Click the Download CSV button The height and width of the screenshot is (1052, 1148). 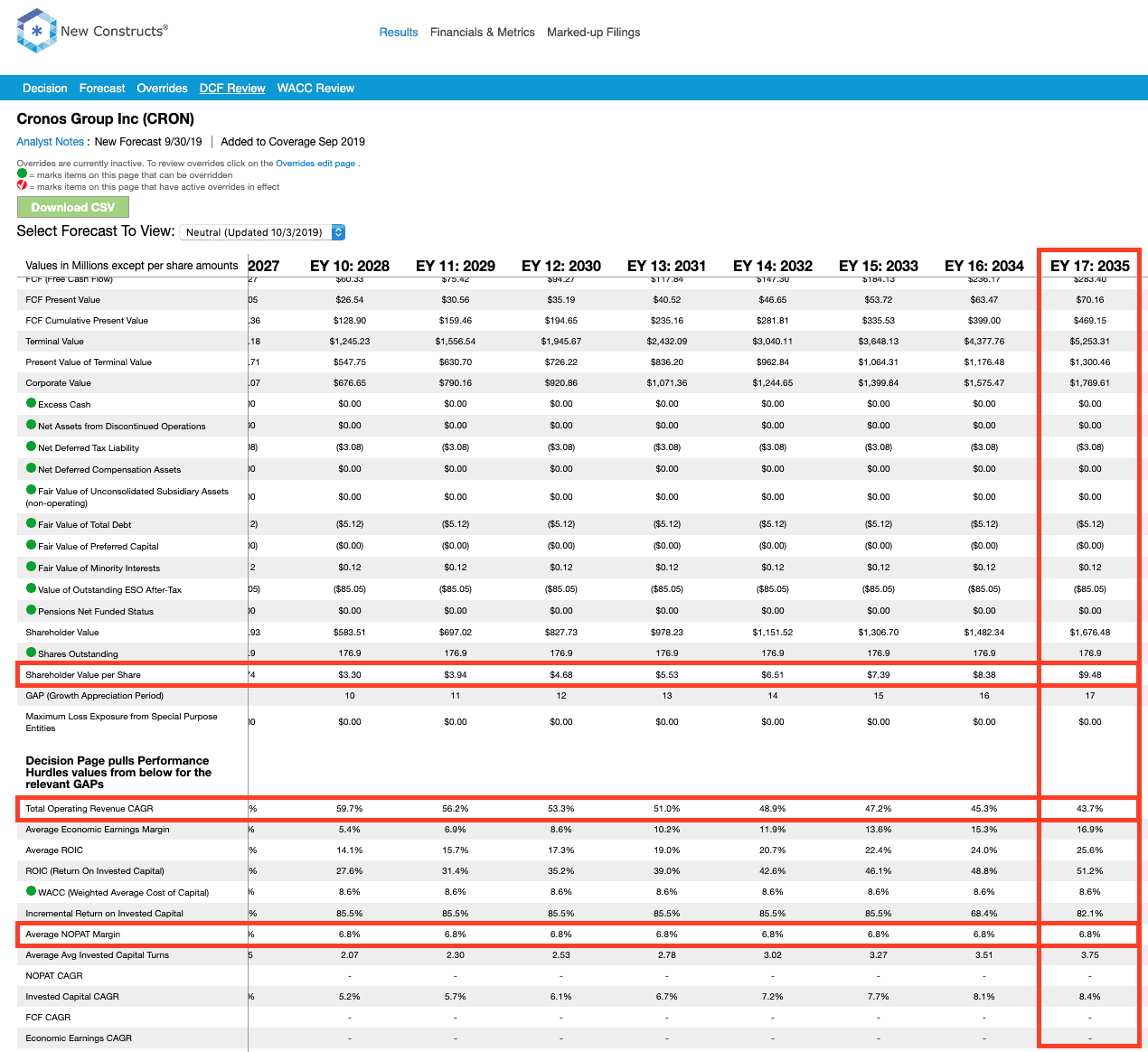click(x=73, y=207)
